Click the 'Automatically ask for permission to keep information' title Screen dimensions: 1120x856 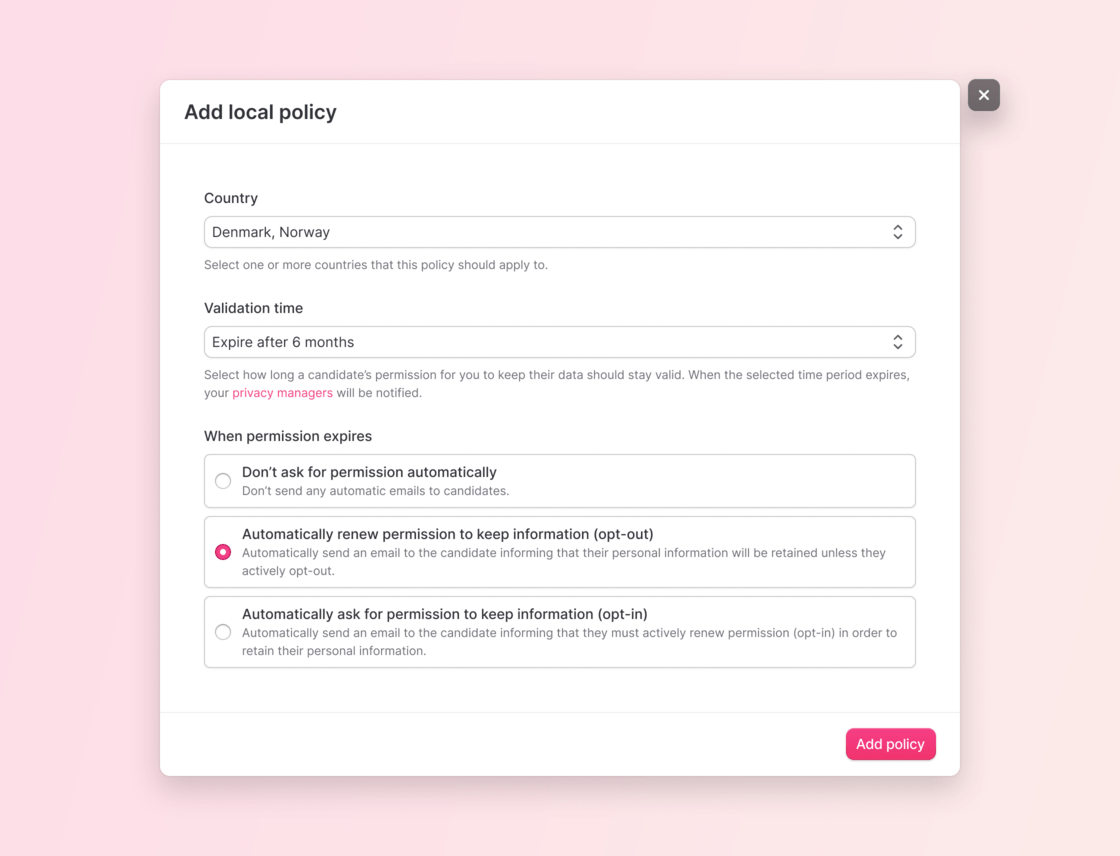(445, 614)
